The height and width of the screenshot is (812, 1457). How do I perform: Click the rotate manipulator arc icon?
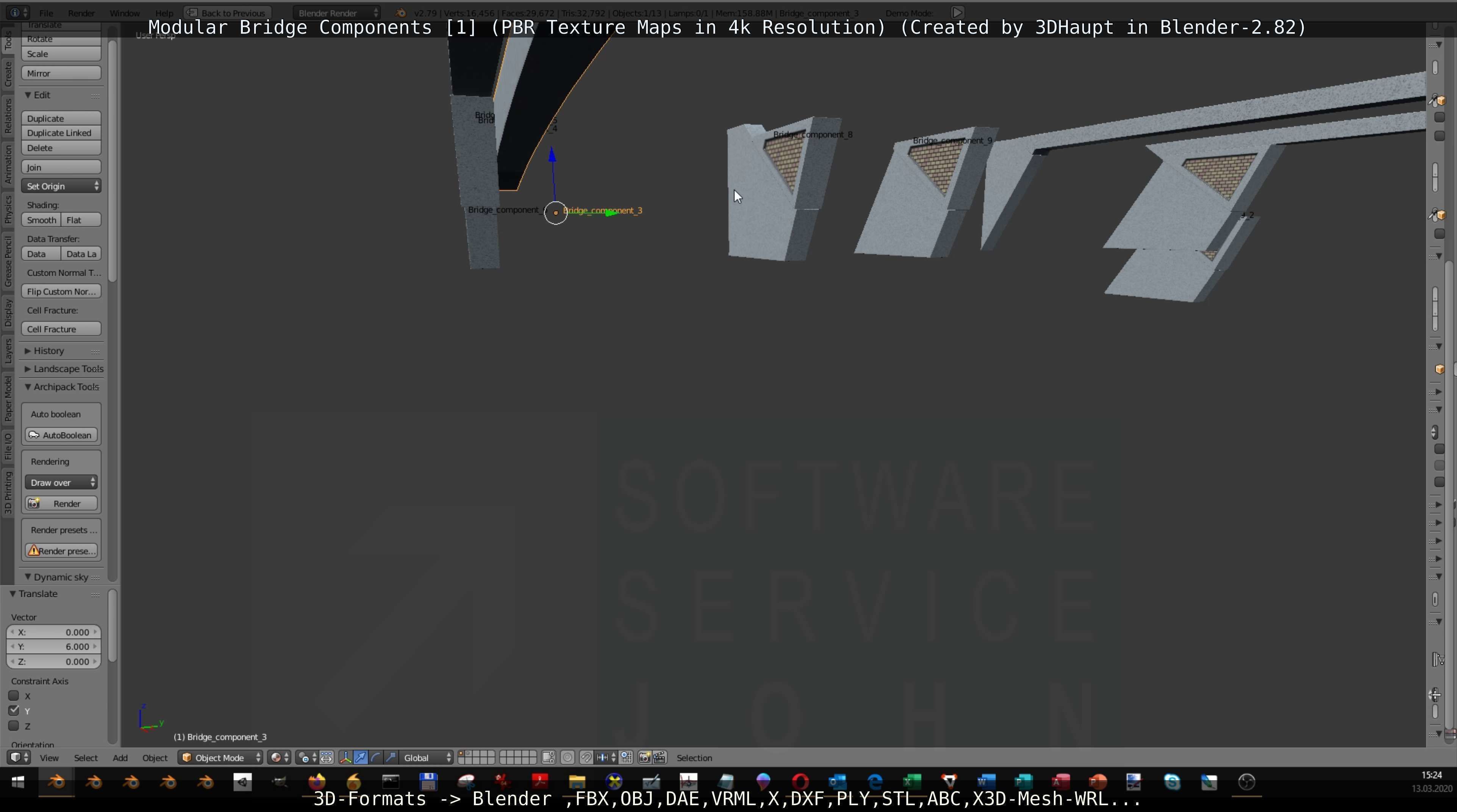(x=375, y=758)
